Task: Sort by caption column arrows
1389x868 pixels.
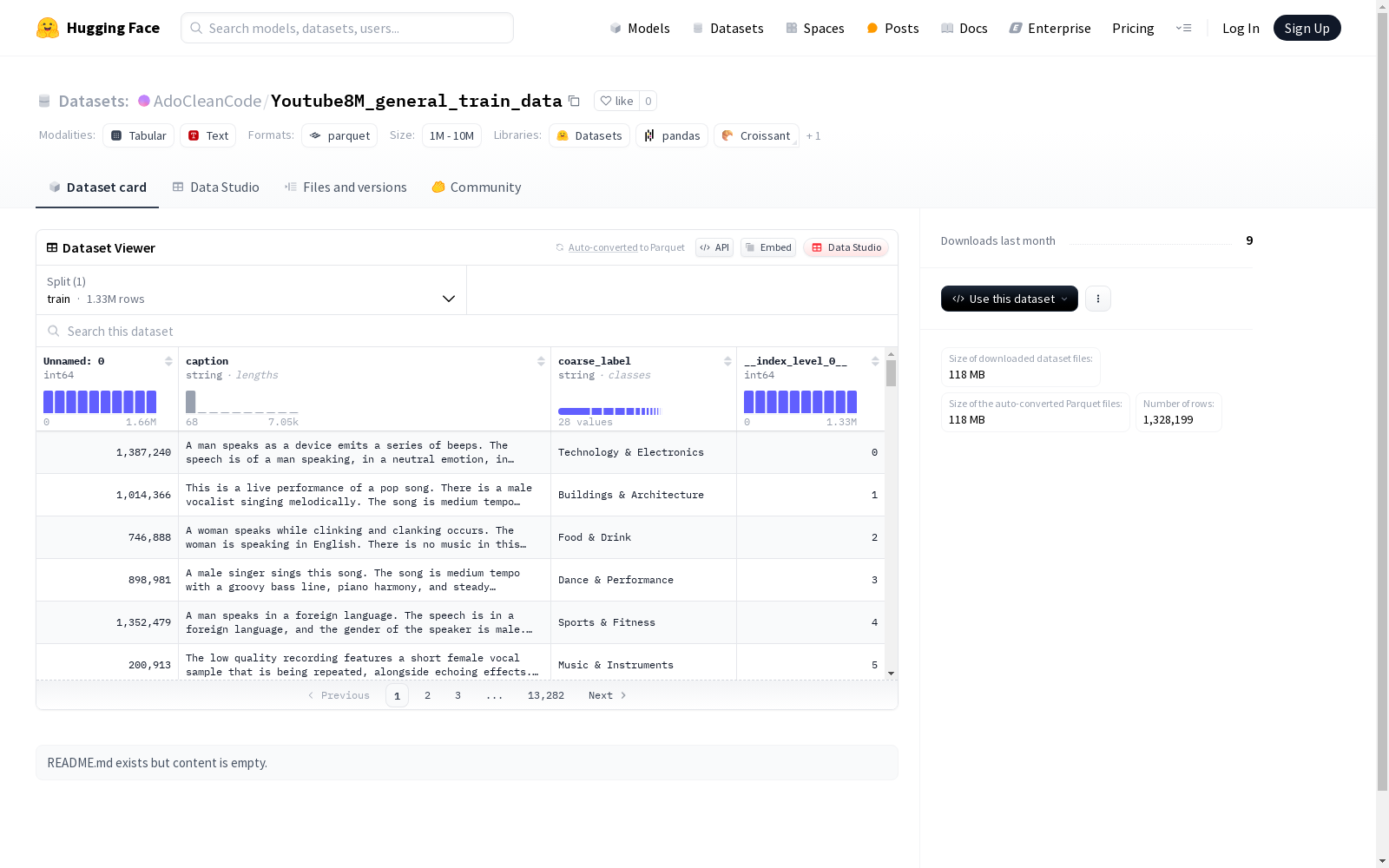Action: tap(541, 361)
